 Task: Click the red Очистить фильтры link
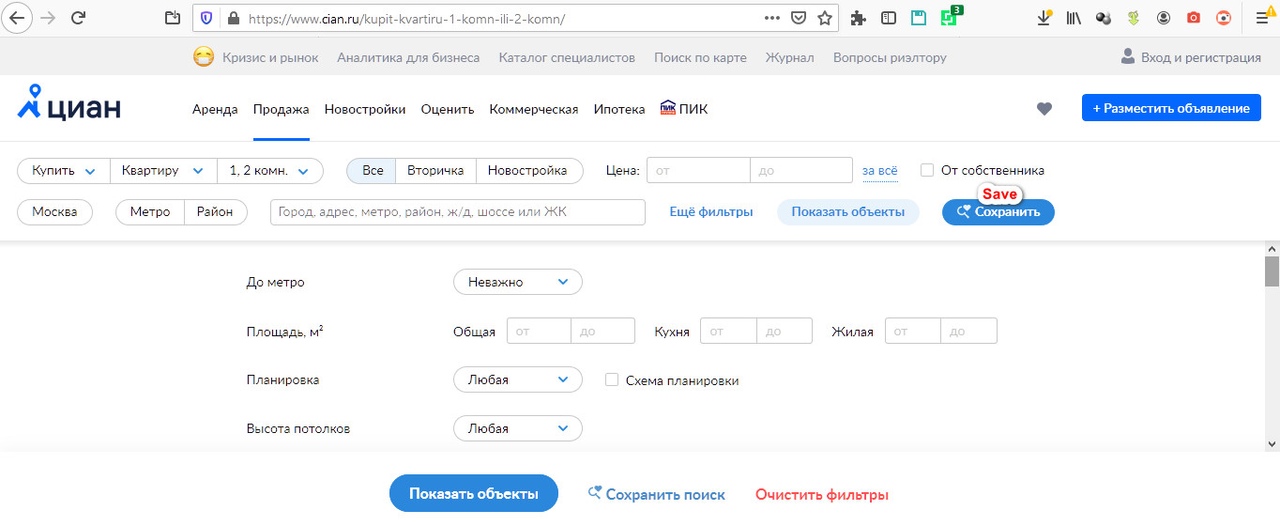coord(821,495)
